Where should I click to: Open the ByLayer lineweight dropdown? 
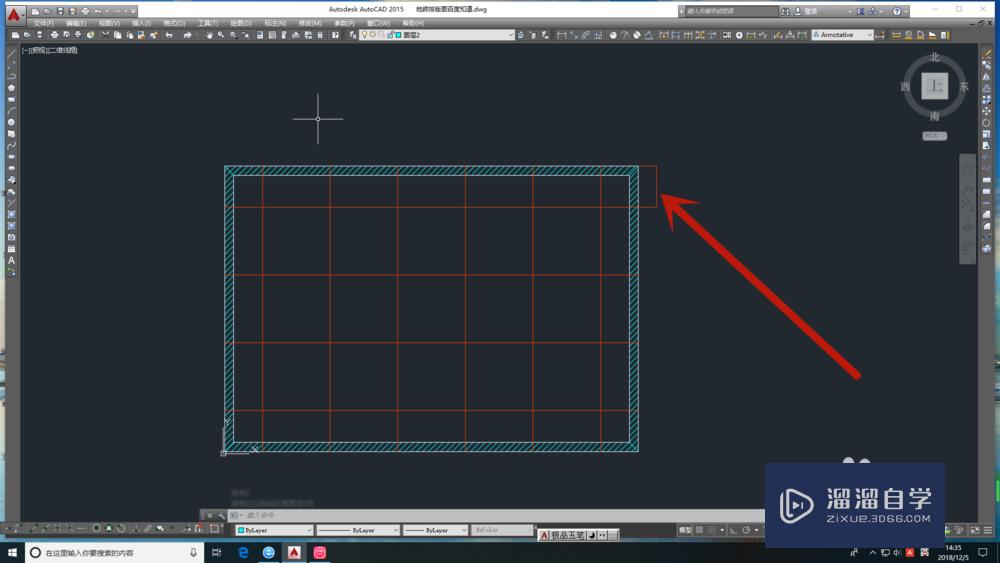[x=436, y=530]
